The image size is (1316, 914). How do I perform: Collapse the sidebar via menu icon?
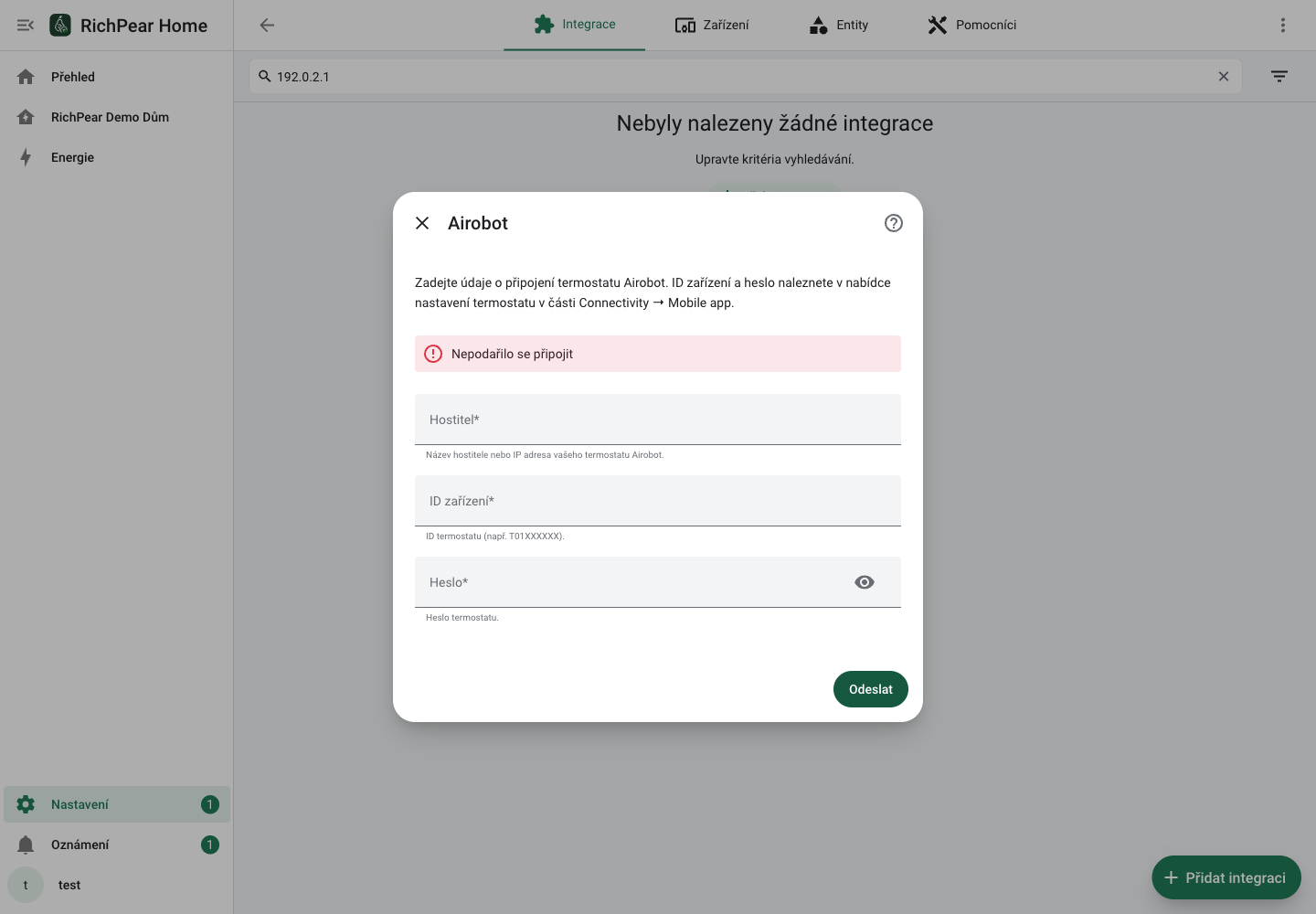[x=26, y=26]
